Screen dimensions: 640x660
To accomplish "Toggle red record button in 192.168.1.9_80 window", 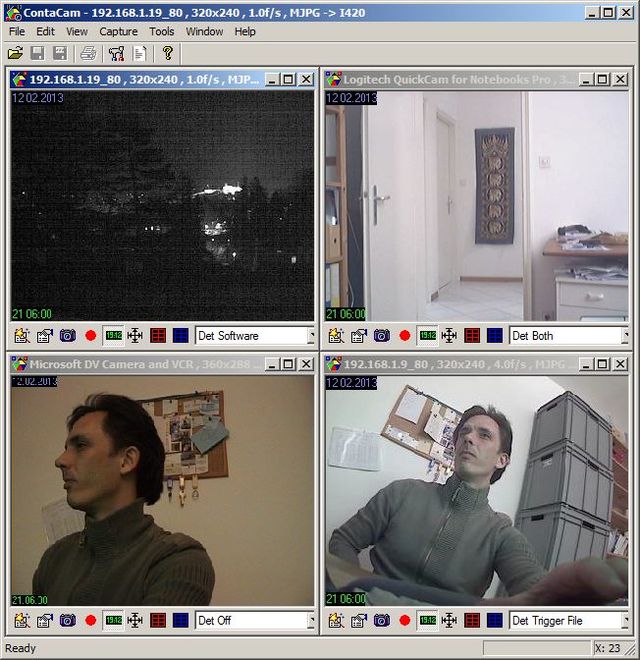I will (x=405, y=621).
